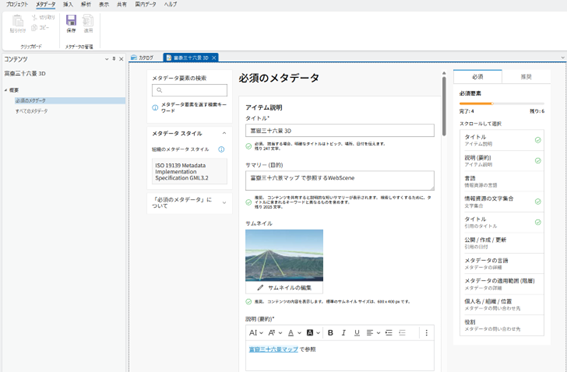Decrease indent in the description editor
The width and height of the screenshot is (567, 372).
pos(402,333)
